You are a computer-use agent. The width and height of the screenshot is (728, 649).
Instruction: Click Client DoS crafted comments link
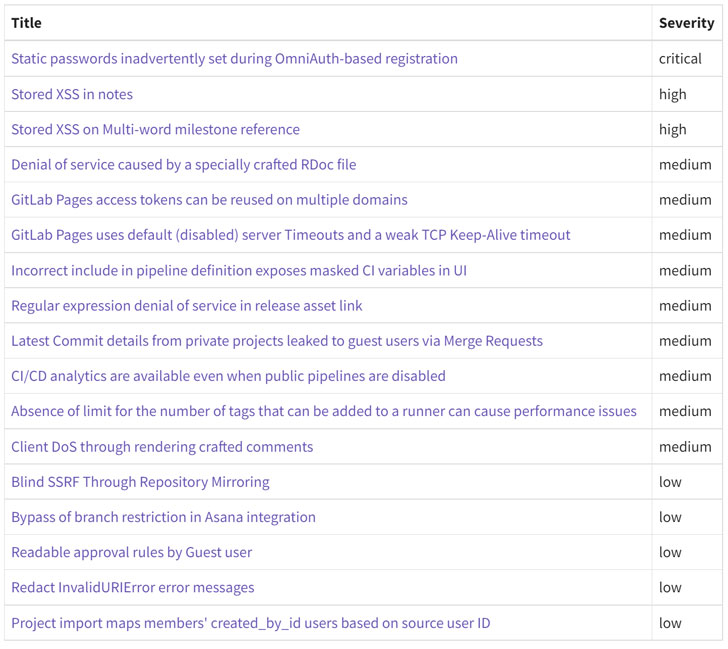coord(162,447)
